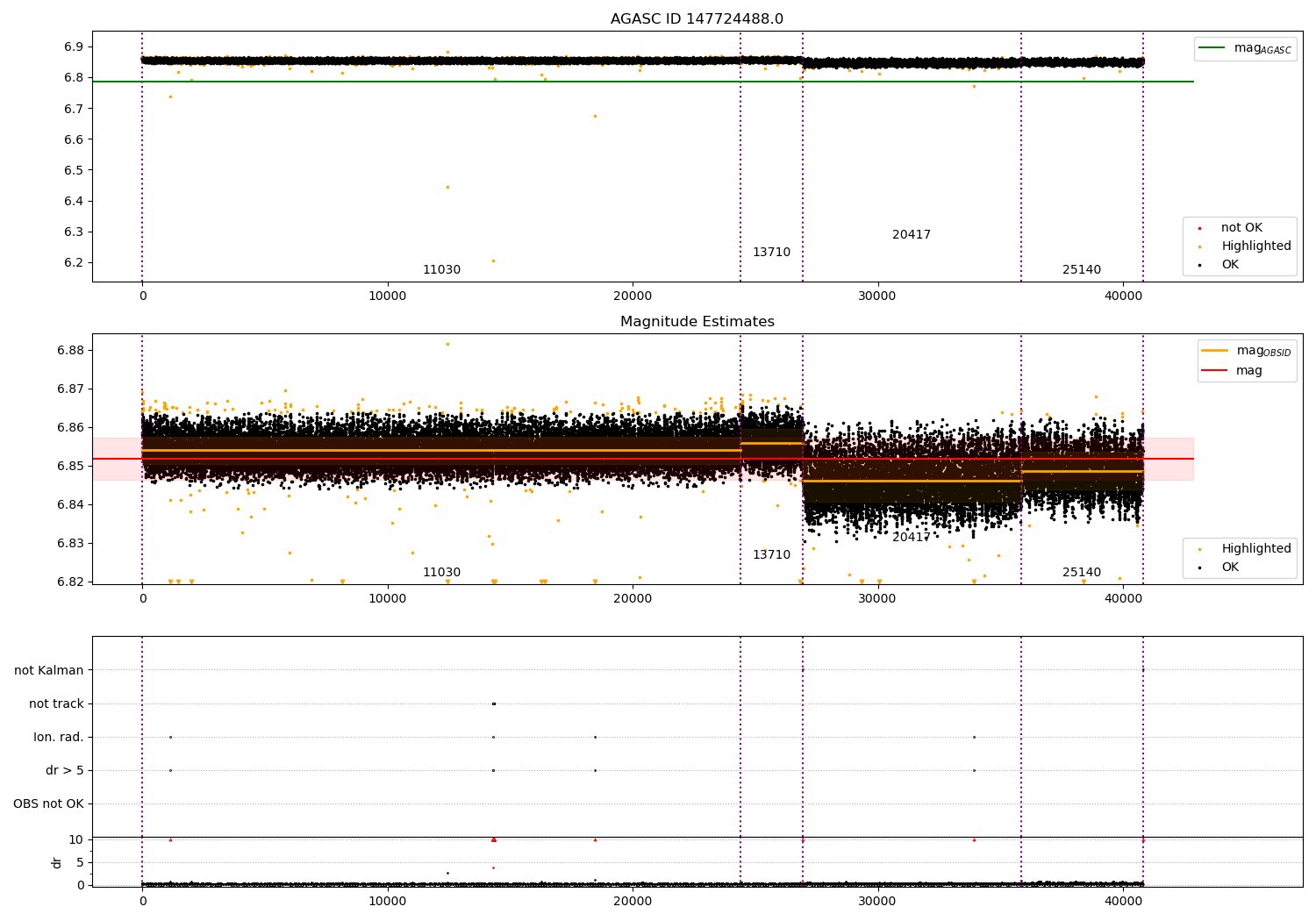Screen dimensions: 1316x921
Task: Click the 'not Kalman' axis label
Action: coord(49,671)
